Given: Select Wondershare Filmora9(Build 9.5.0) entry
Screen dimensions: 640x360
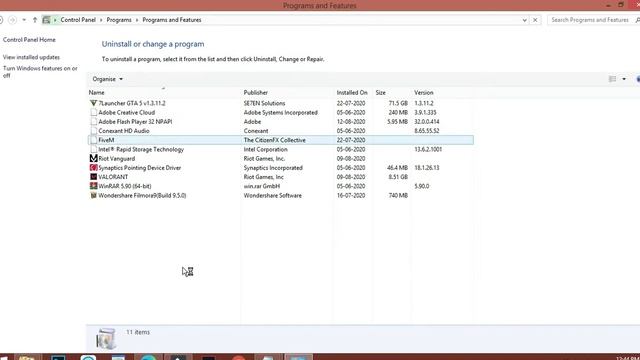Looking at the screenshot, I should pos(142,196).
